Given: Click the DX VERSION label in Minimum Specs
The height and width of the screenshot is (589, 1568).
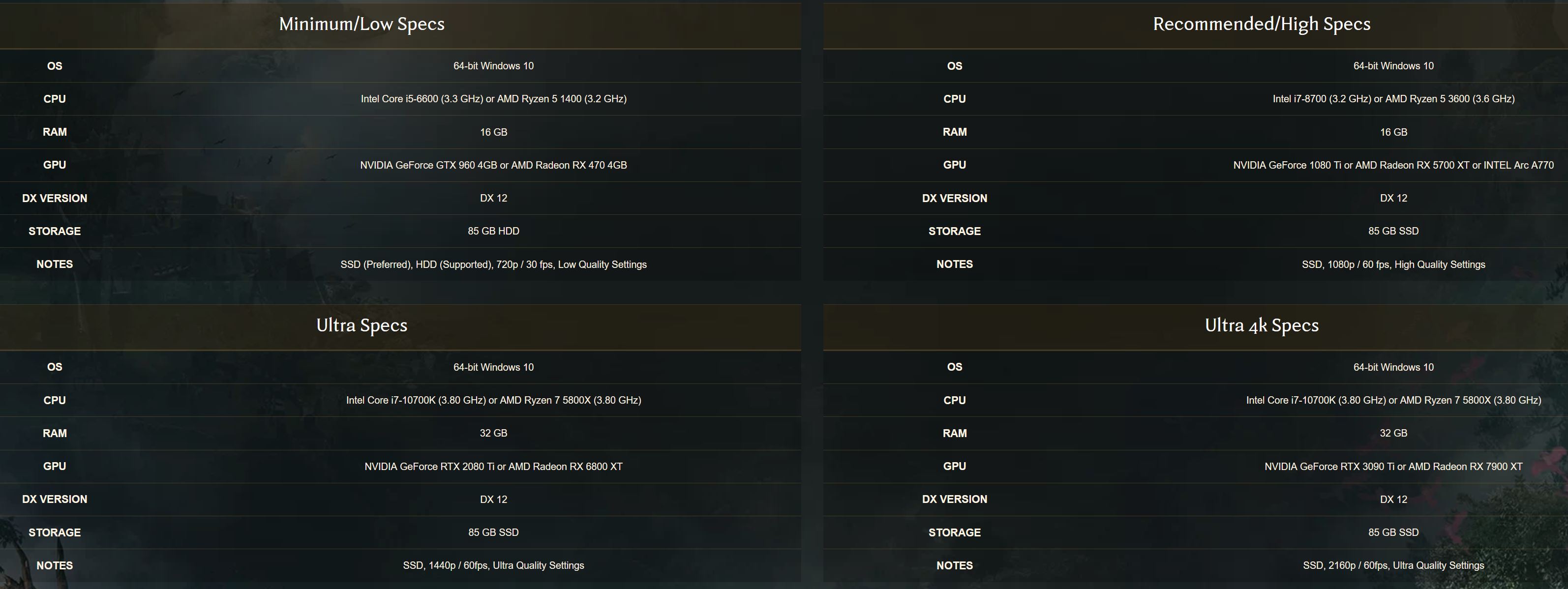Looking at the screenshot, I should click(x=55, y=198).
